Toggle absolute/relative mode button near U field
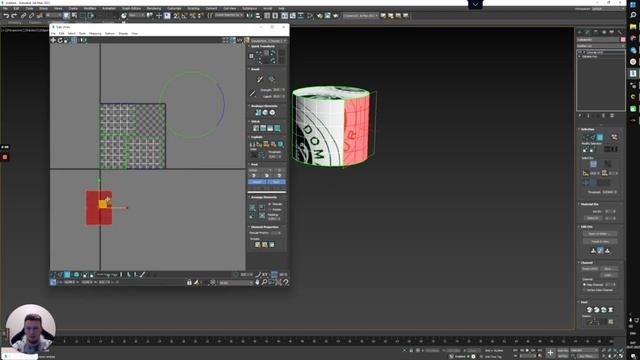 pyautogui.click(x=53, y=282)
